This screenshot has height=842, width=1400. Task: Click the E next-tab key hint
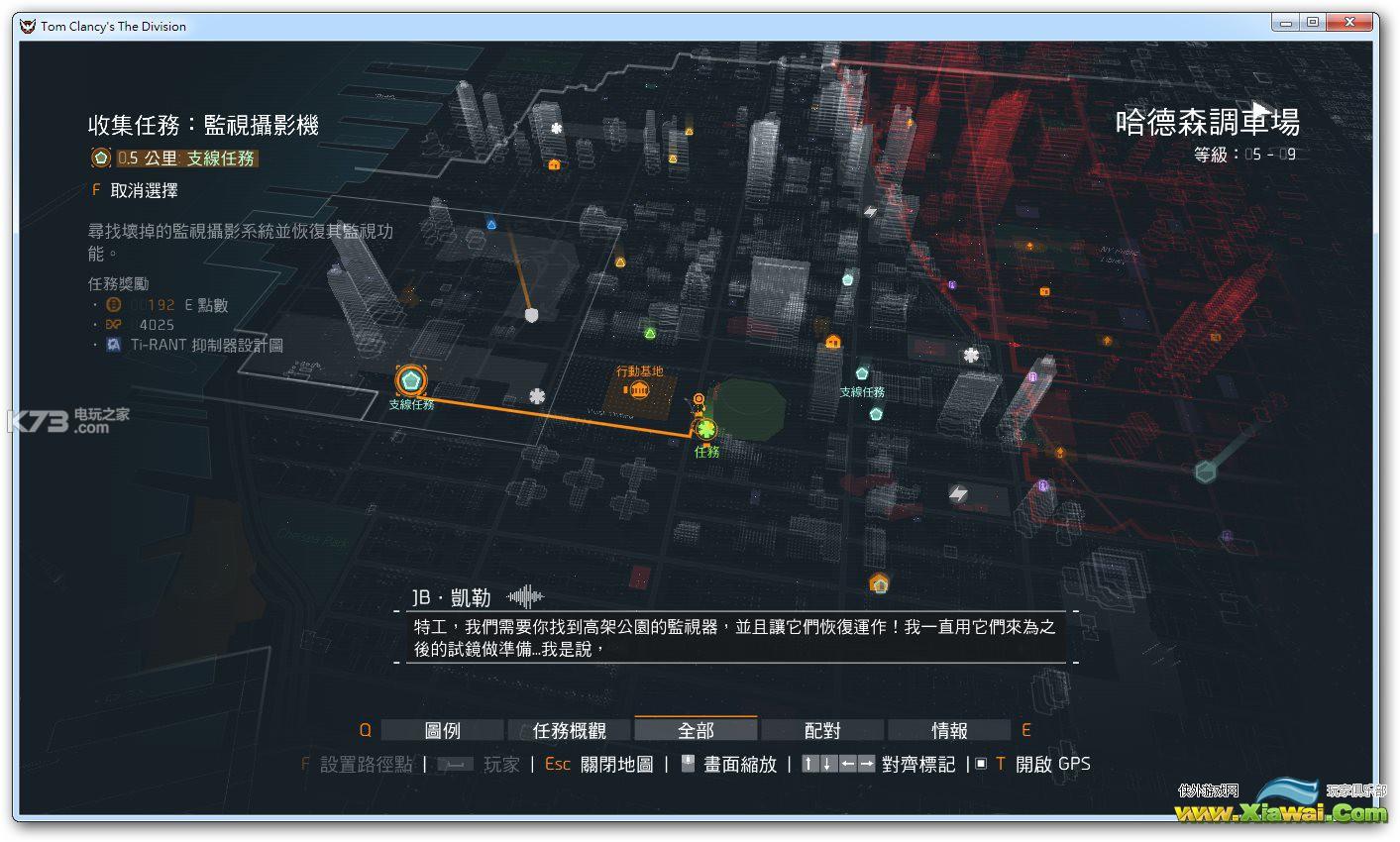coord(1026,730)
